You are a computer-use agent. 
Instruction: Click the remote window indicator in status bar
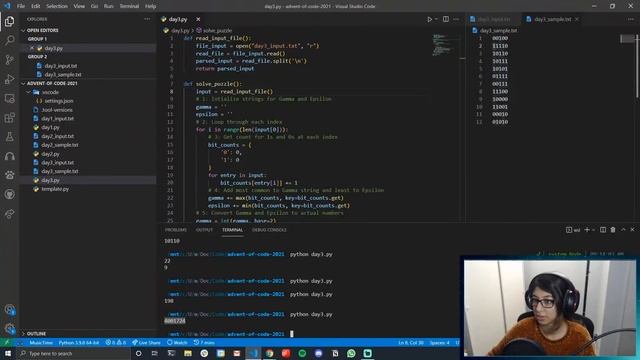pyautogui.click(x=7, y=342)
